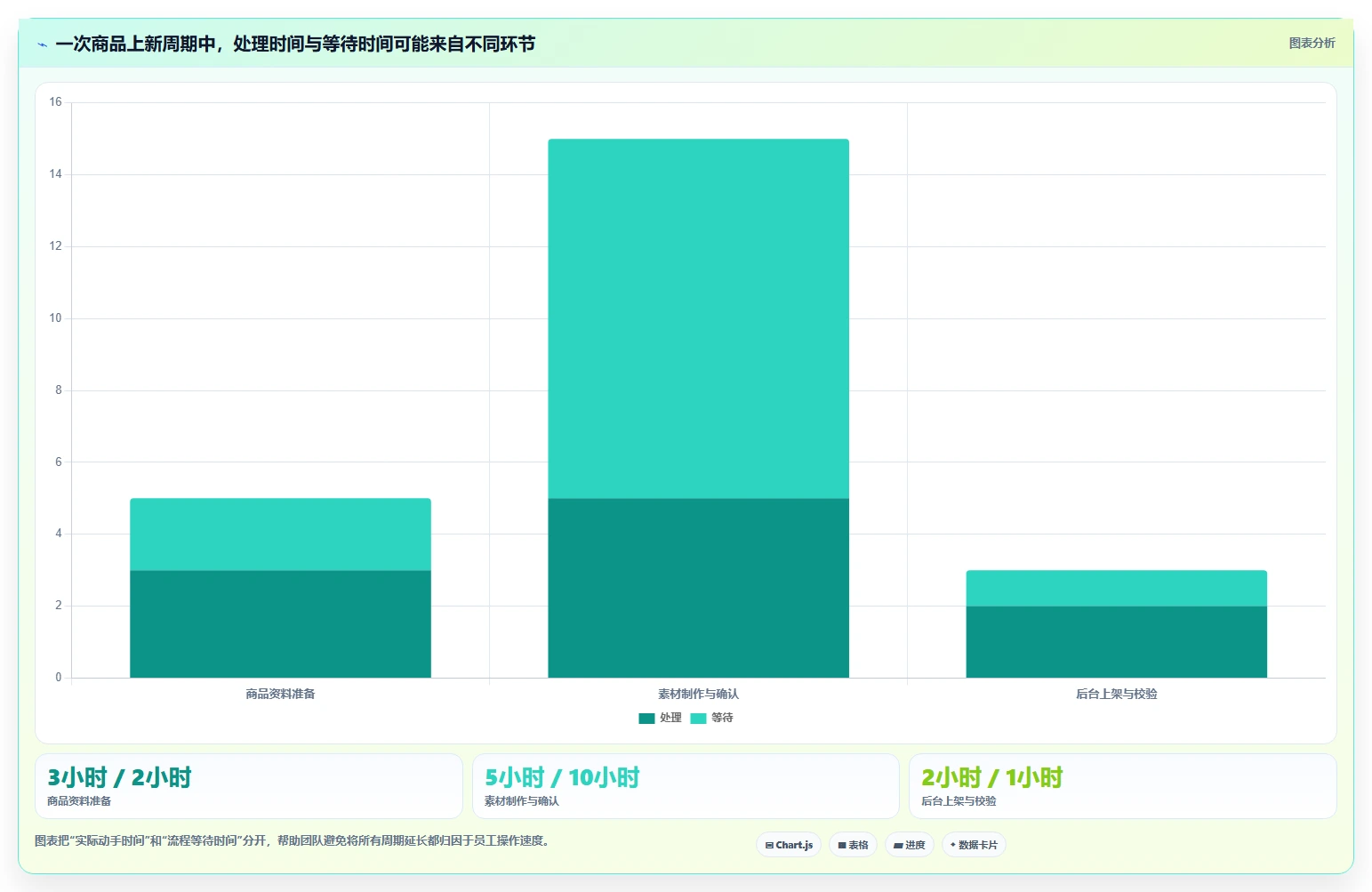
Task: Select the 进度 pill button
Action: click(x=909, y=845)
